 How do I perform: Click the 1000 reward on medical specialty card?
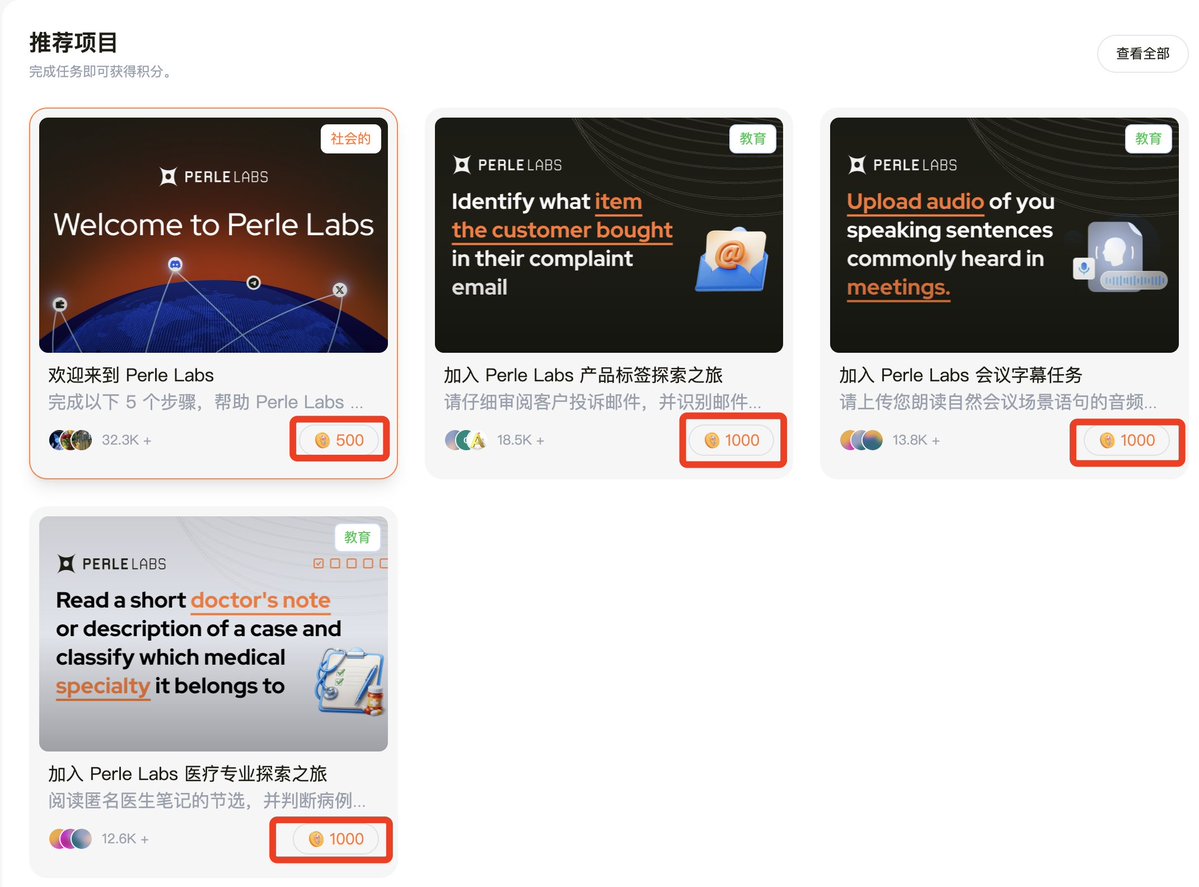tap(336, 839)
